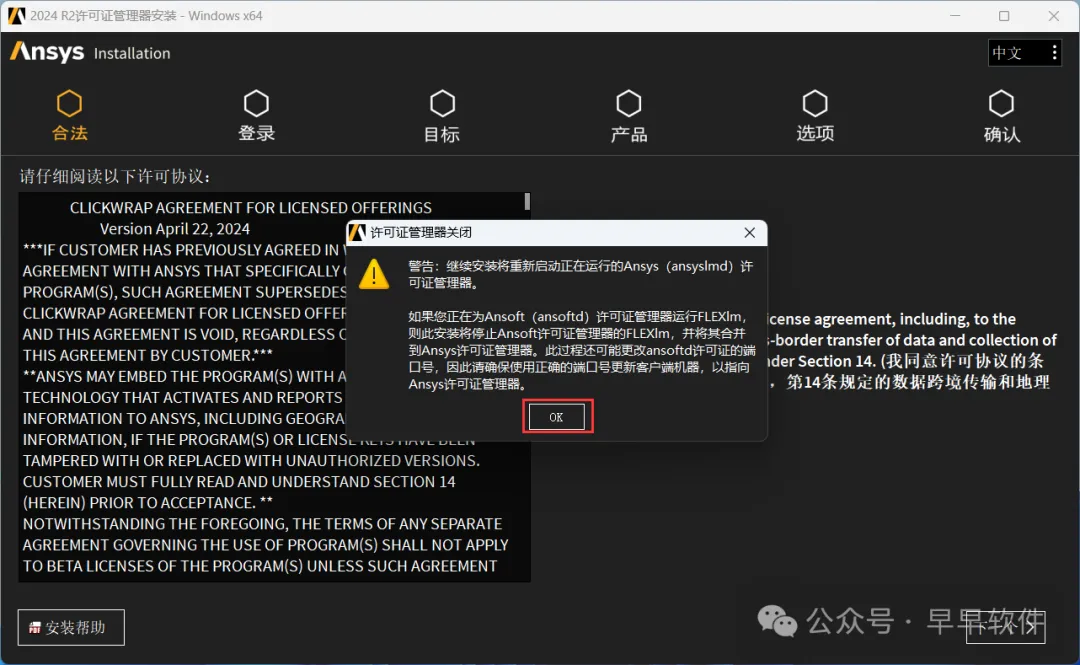Image resolution: width=1080 pixels, height=665 pixels.
Task: Select the 选项 step hexagon icon
Action: pos(815,104)
